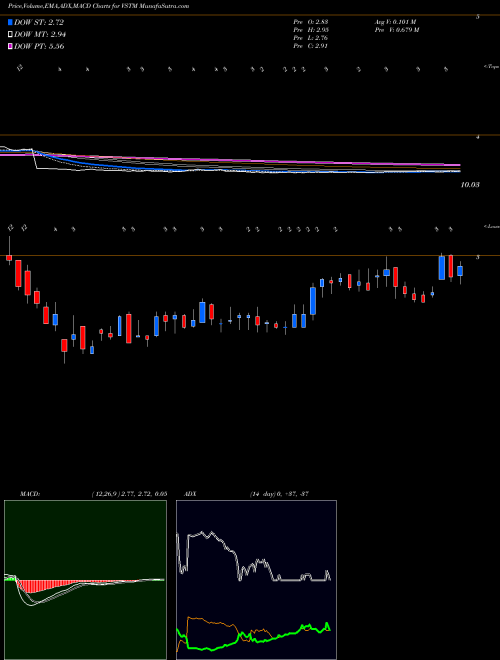The width and height of the screenshot is (500, 660).
Task: Click the price axis label 4
Action: 478,137
